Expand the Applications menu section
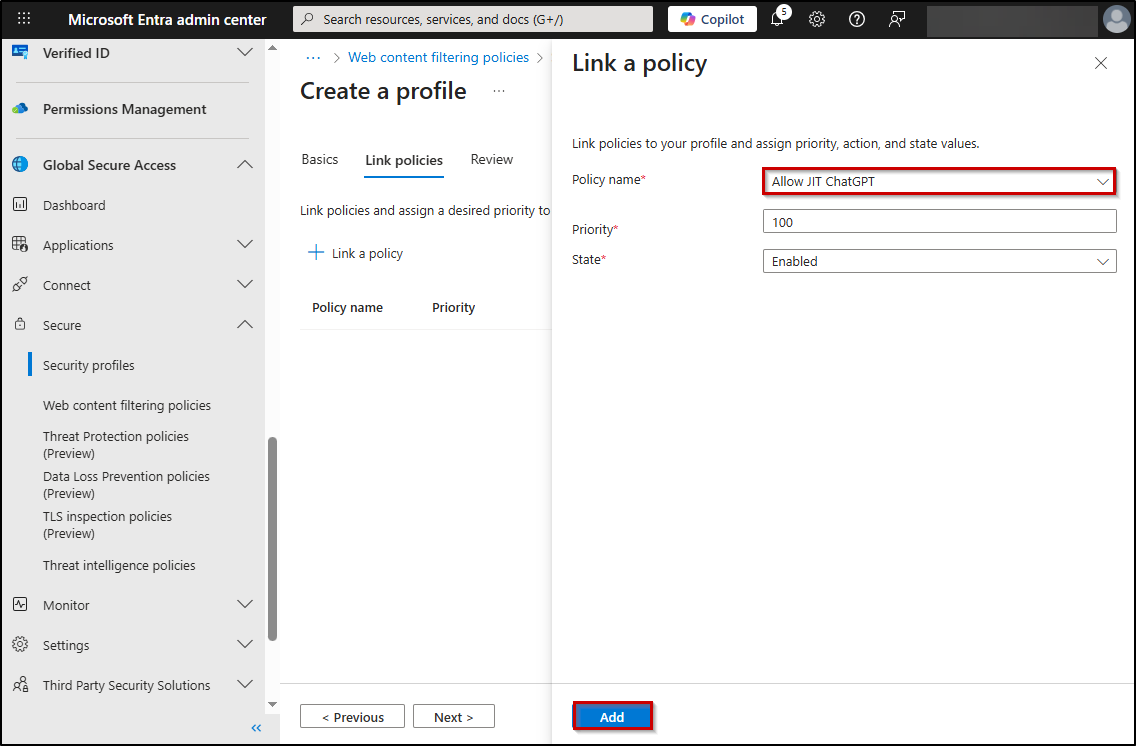The height and width of the screenshot is (746, 1136). 244,245
